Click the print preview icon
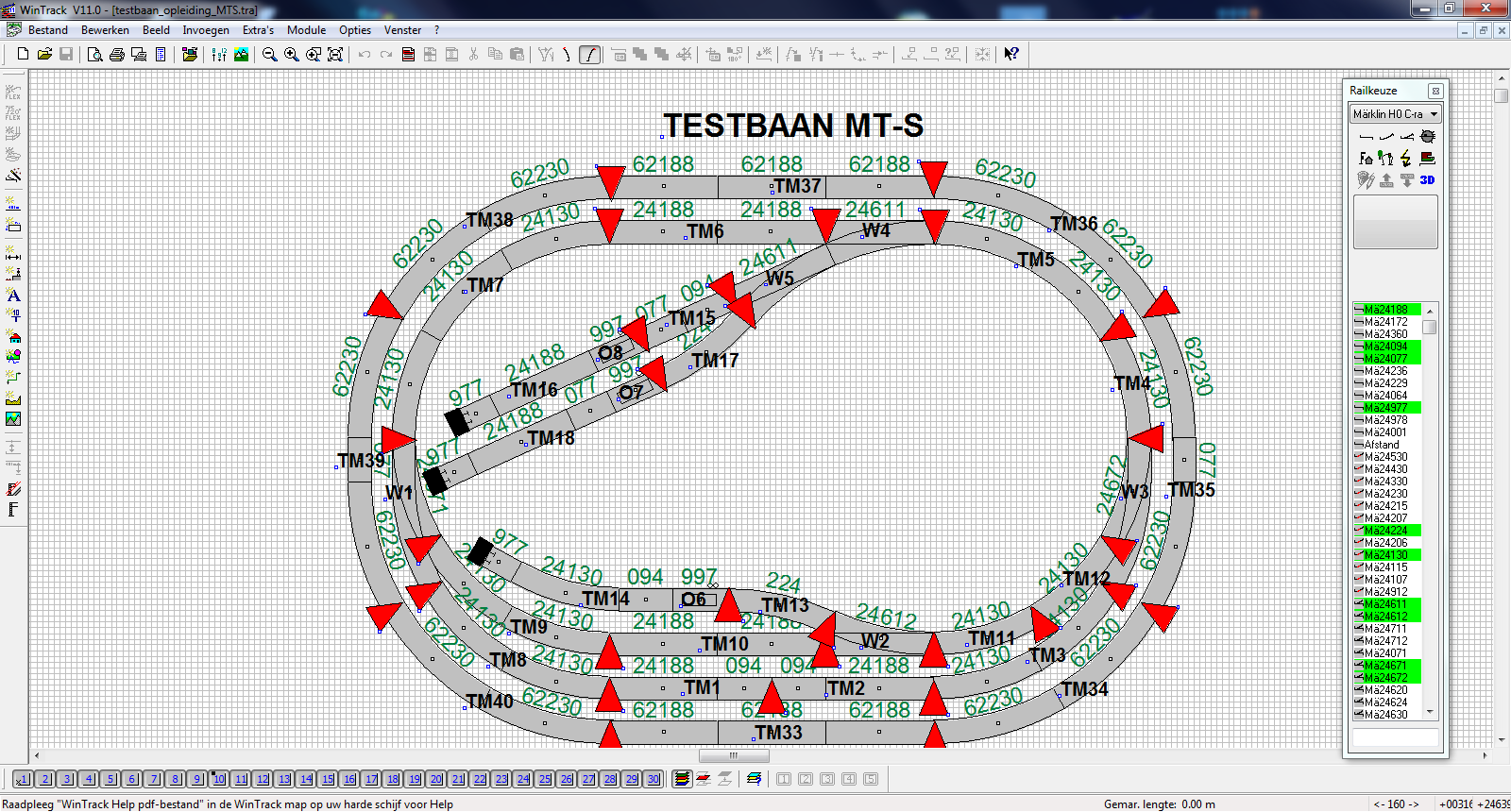Viewport: 1511px width, 812px height. [95, 55]
